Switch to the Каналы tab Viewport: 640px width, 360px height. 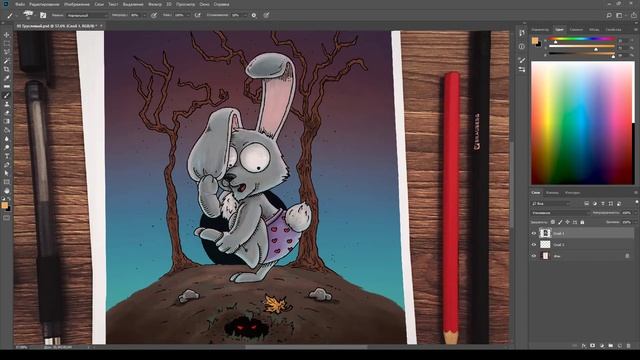(552, 193)
